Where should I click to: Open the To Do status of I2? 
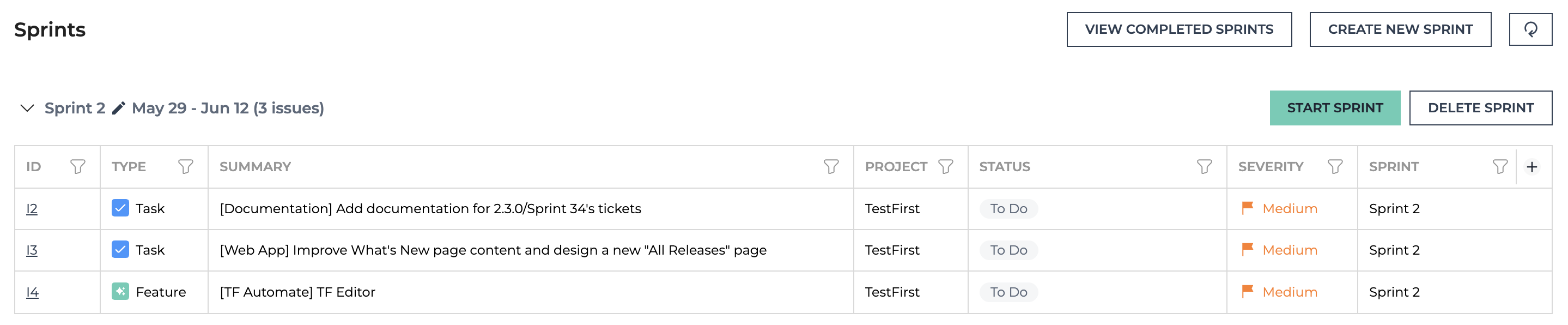[1008, 208]
